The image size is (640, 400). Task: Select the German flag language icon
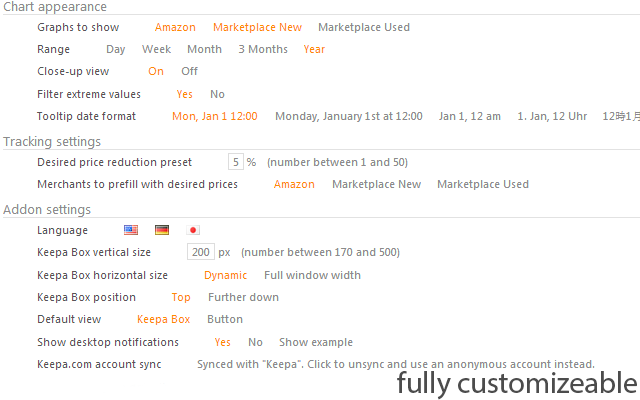[162, 230]
